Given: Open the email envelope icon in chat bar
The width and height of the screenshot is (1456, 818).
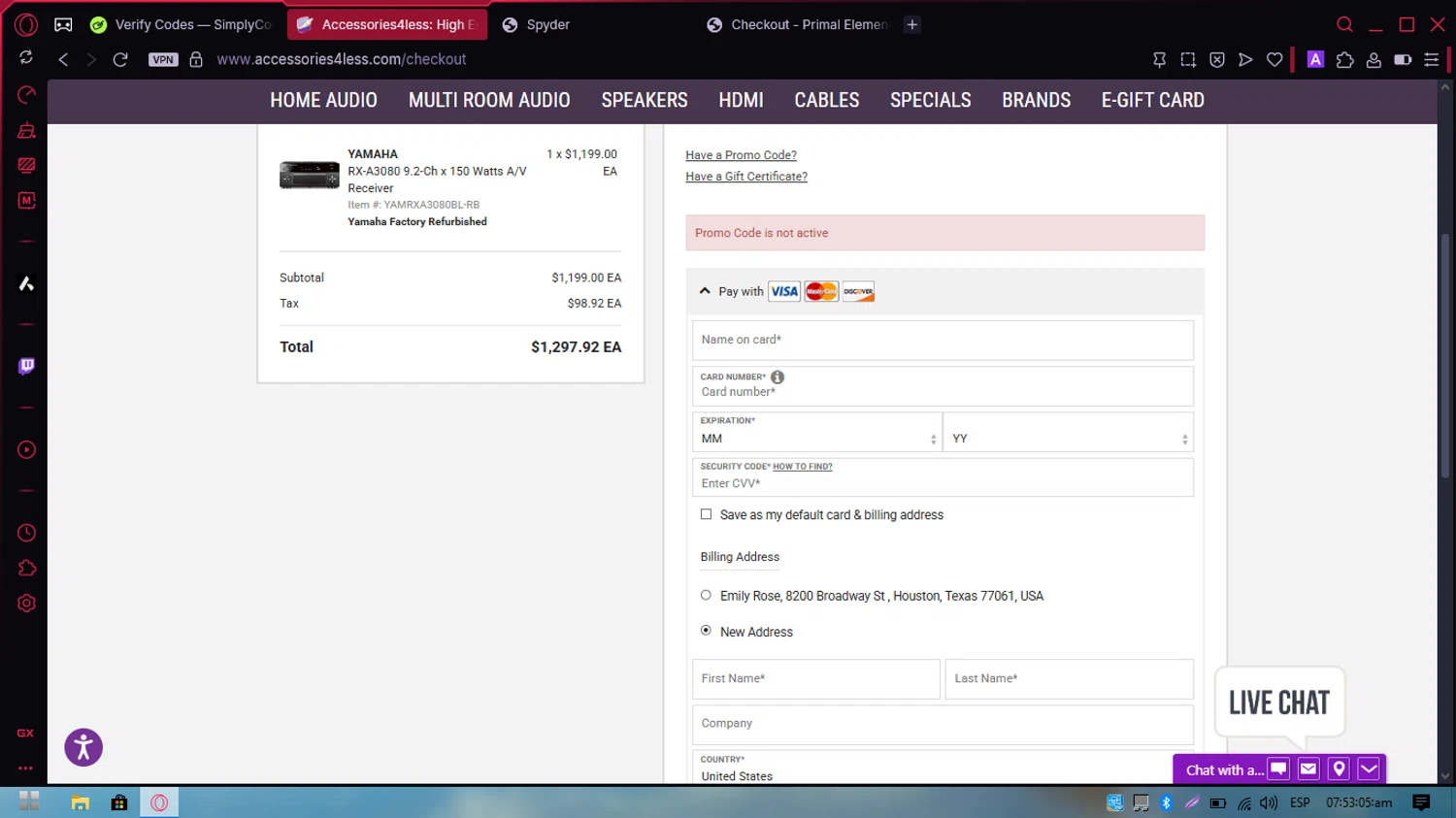Looking at the screenshot, I should [x=1308, y=769].
